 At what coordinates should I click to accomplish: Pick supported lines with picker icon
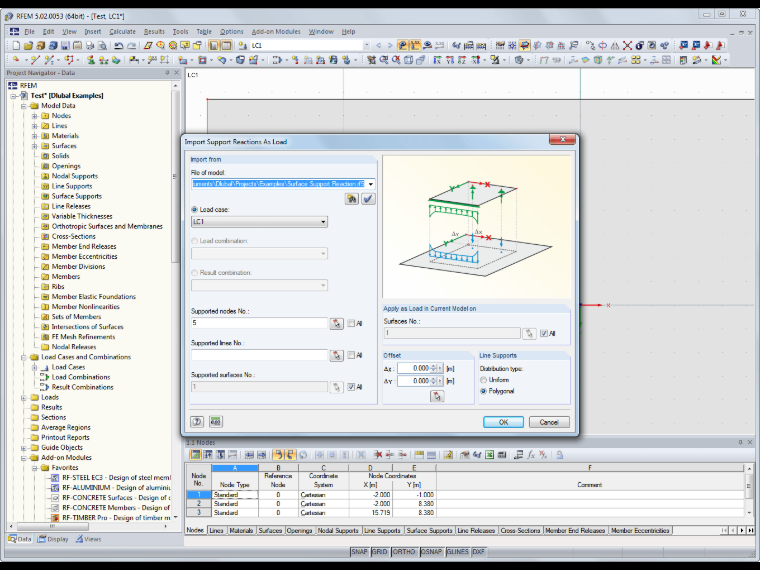(x=336, y=355)
